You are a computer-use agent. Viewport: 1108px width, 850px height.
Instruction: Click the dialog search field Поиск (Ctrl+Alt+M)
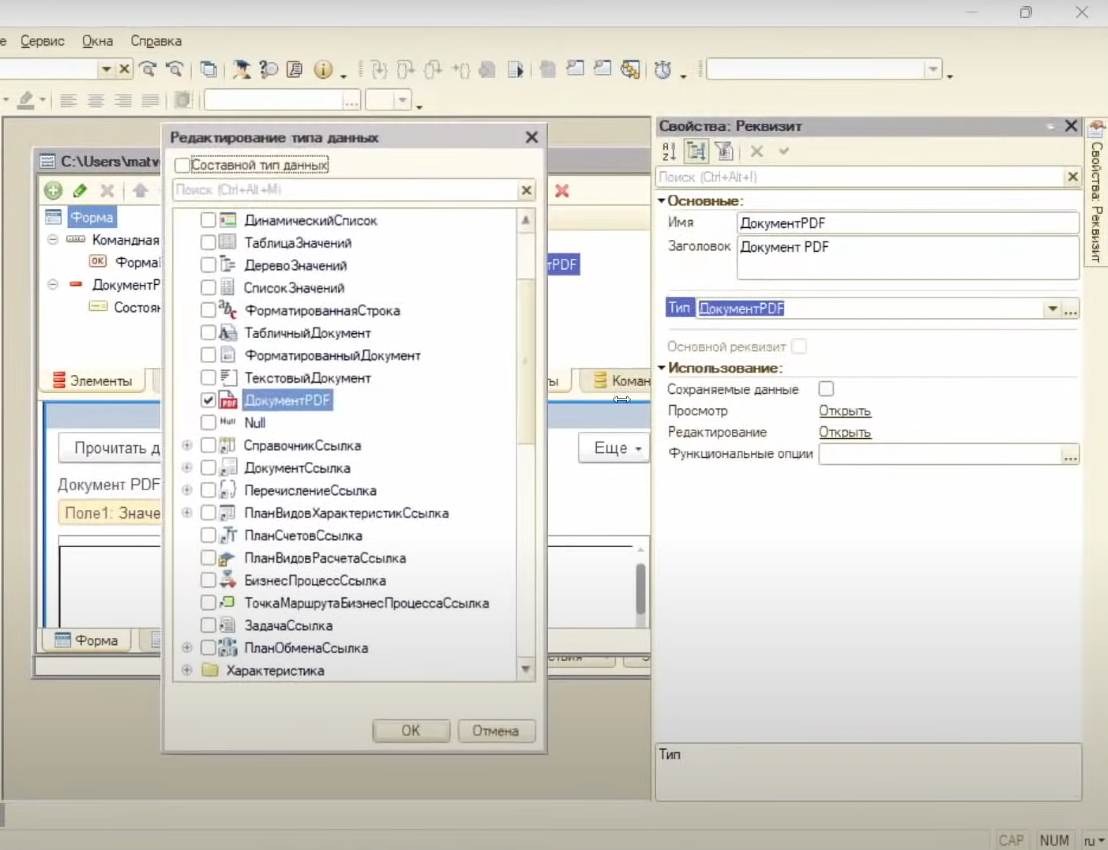coord(346,190)
